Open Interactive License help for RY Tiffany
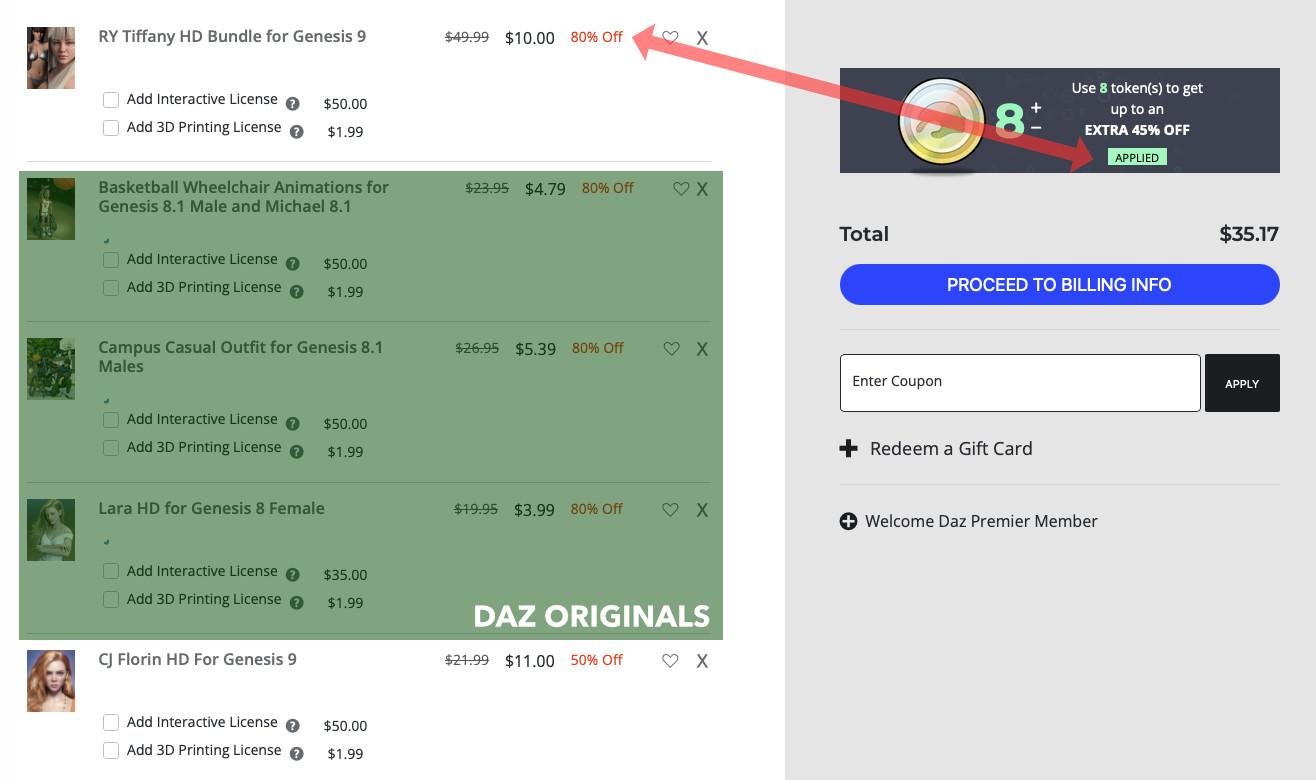Image resolution: width=1316 pixels, height=780 pixels. [x=293, y=104]
